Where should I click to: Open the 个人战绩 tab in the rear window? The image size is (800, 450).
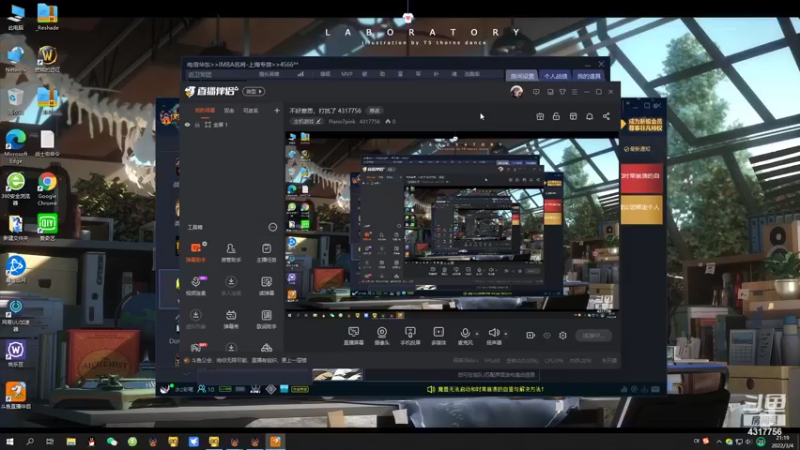555,76
